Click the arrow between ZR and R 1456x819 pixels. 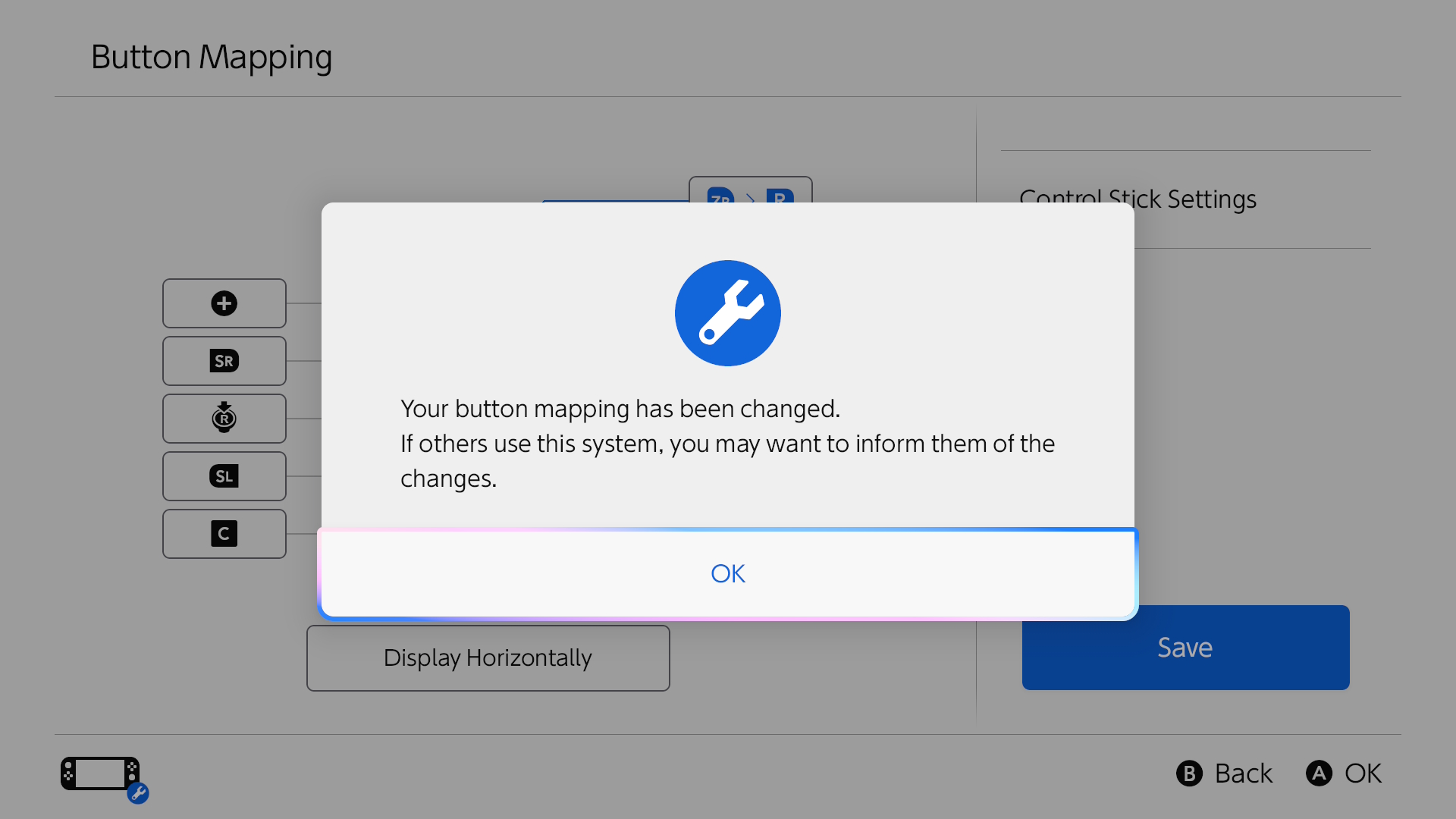tap(751, 198)
